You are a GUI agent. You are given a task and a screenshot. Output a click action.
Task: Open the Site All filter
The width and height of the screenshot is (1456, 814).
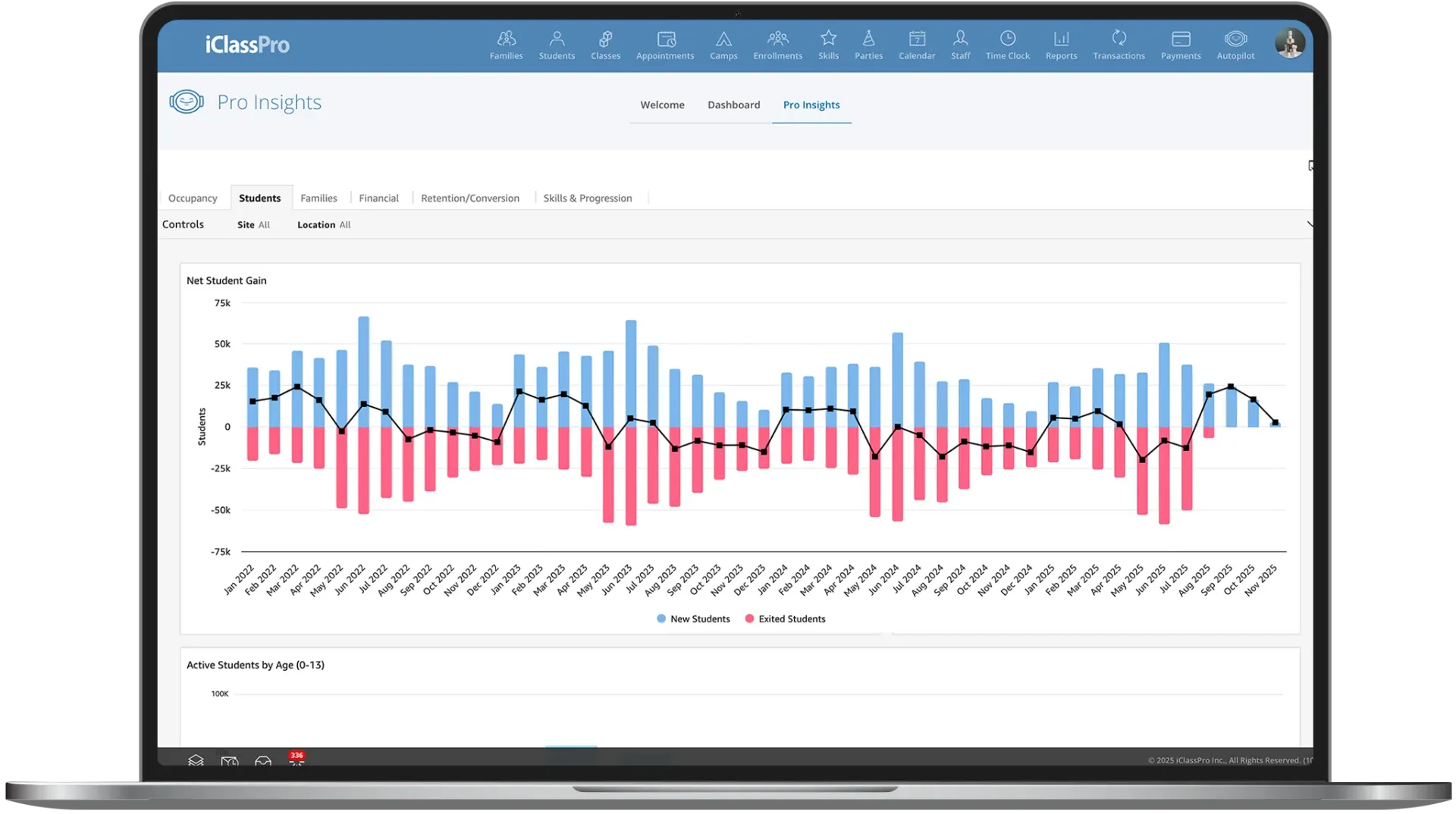(253, 224)
